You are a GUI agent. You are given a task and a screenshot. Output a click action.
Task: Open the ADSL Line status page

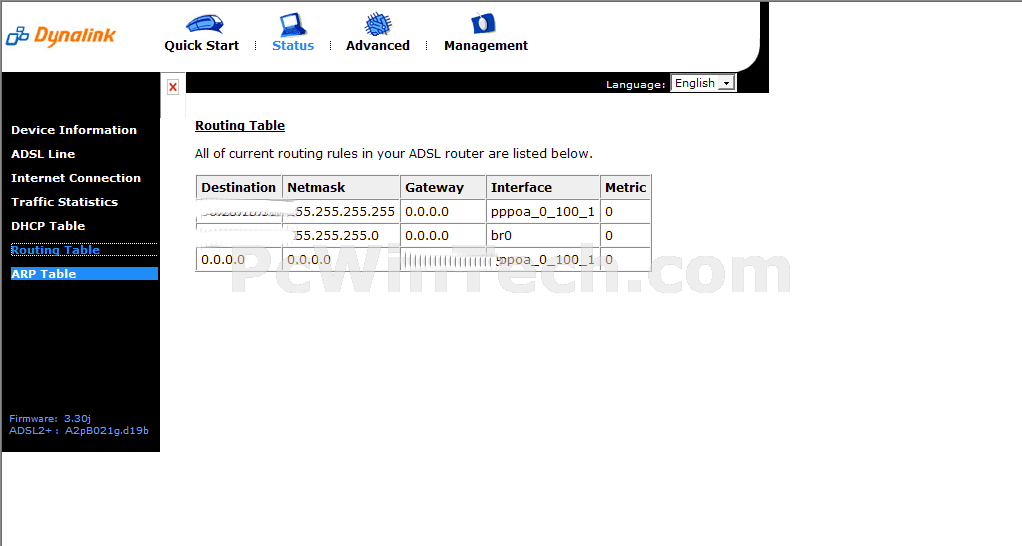(x=43, y=154)
